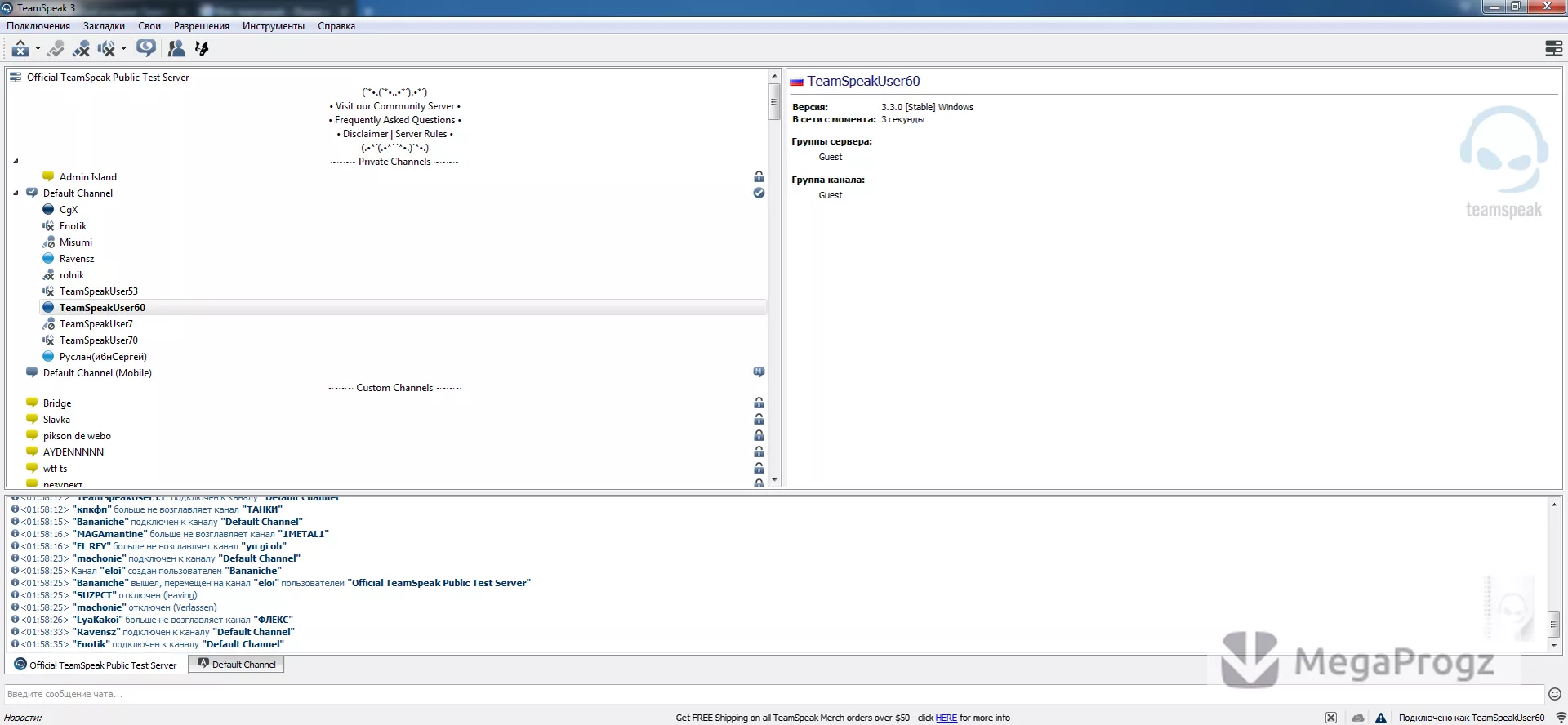This screenshot has height=725, width=1568.
Task: Open the Mute Speakers dropdown arrow
Action: pos(123,48)
